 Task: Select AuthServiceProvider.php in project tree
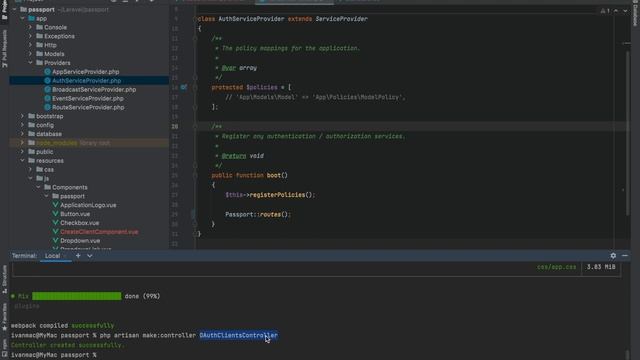point(86,81)
